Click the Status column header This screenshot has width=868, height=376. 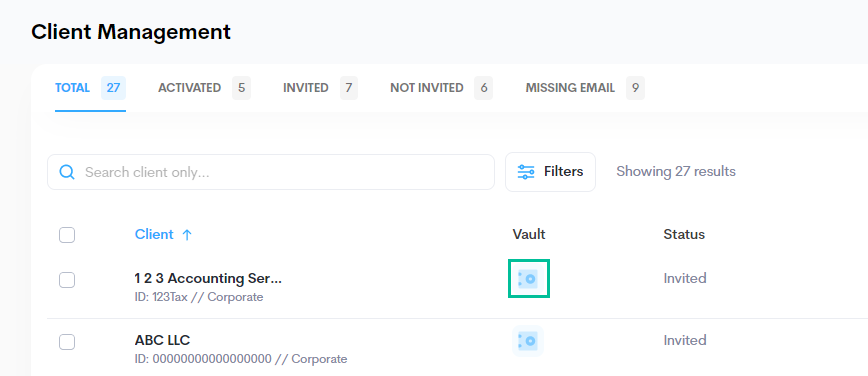684,234
